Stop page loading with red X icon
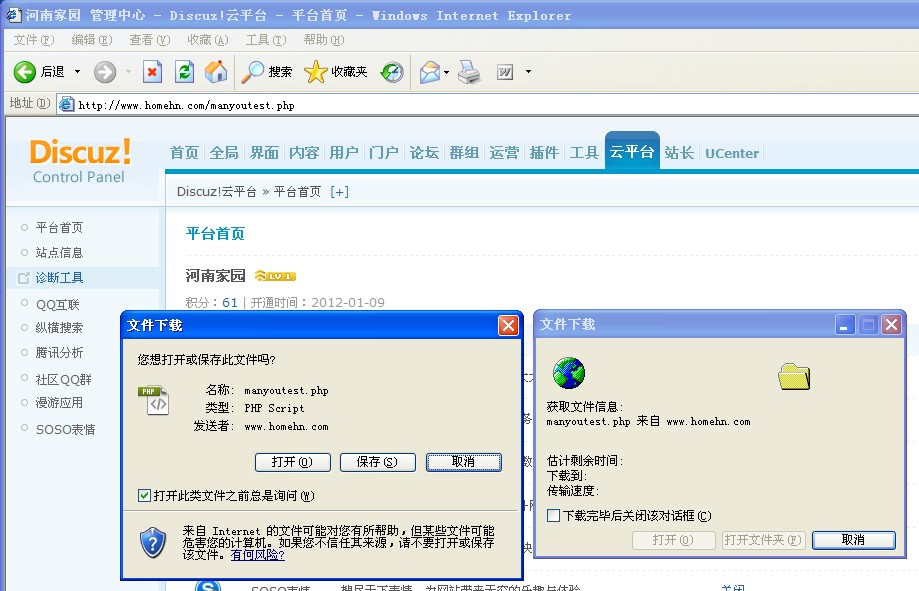 pos(152,72)
